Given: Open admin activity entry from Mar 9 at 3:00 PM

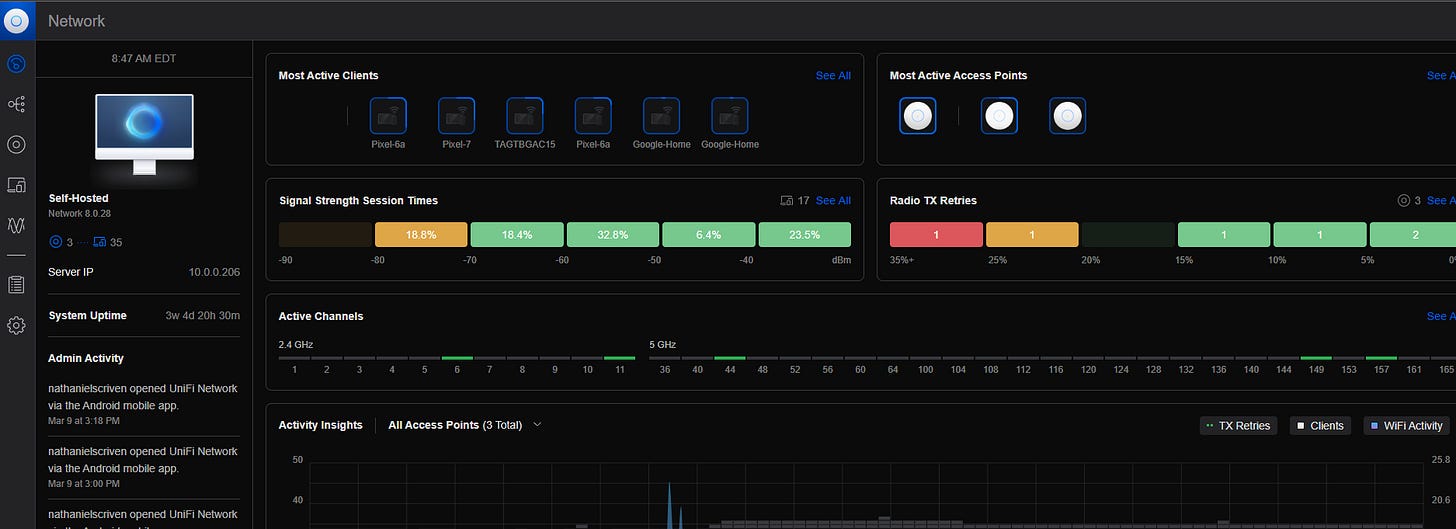Looking at the screenshot, I should click(x=143, y=467).
